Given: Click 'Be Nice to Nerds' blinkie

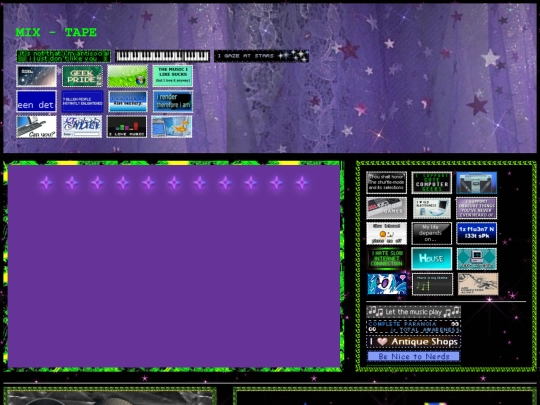Looking at the screenshot, I should 414,356.
